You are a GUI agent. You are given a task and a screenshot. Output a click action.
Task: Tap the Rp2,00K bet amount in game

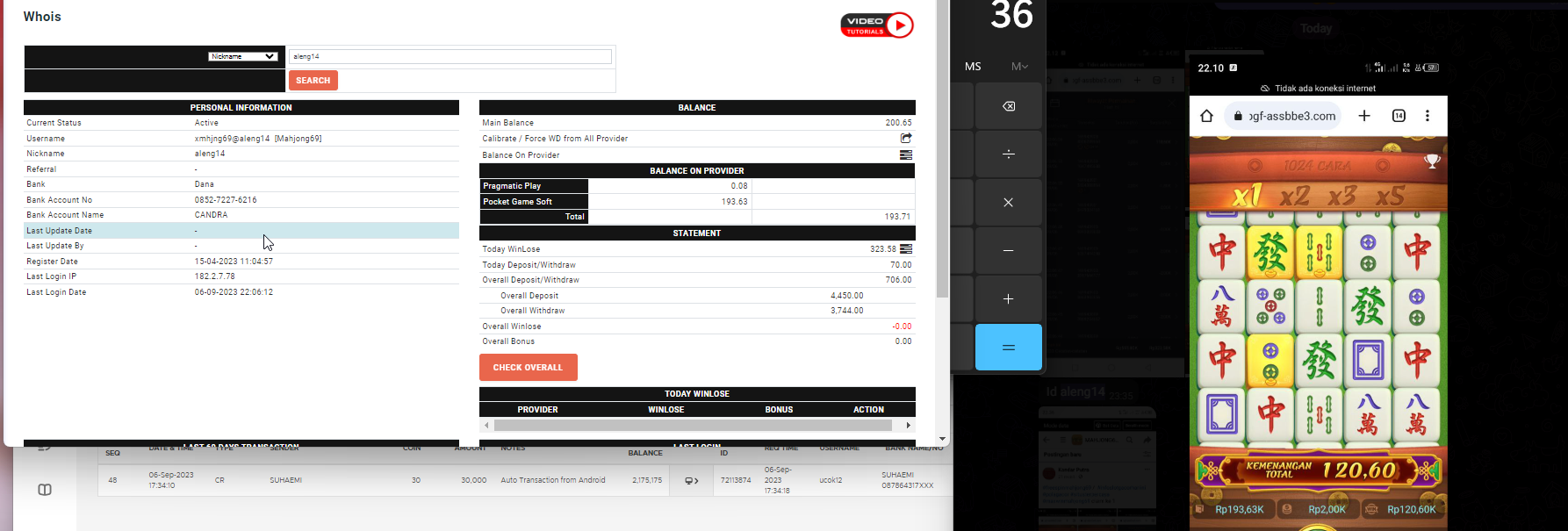1327,510
